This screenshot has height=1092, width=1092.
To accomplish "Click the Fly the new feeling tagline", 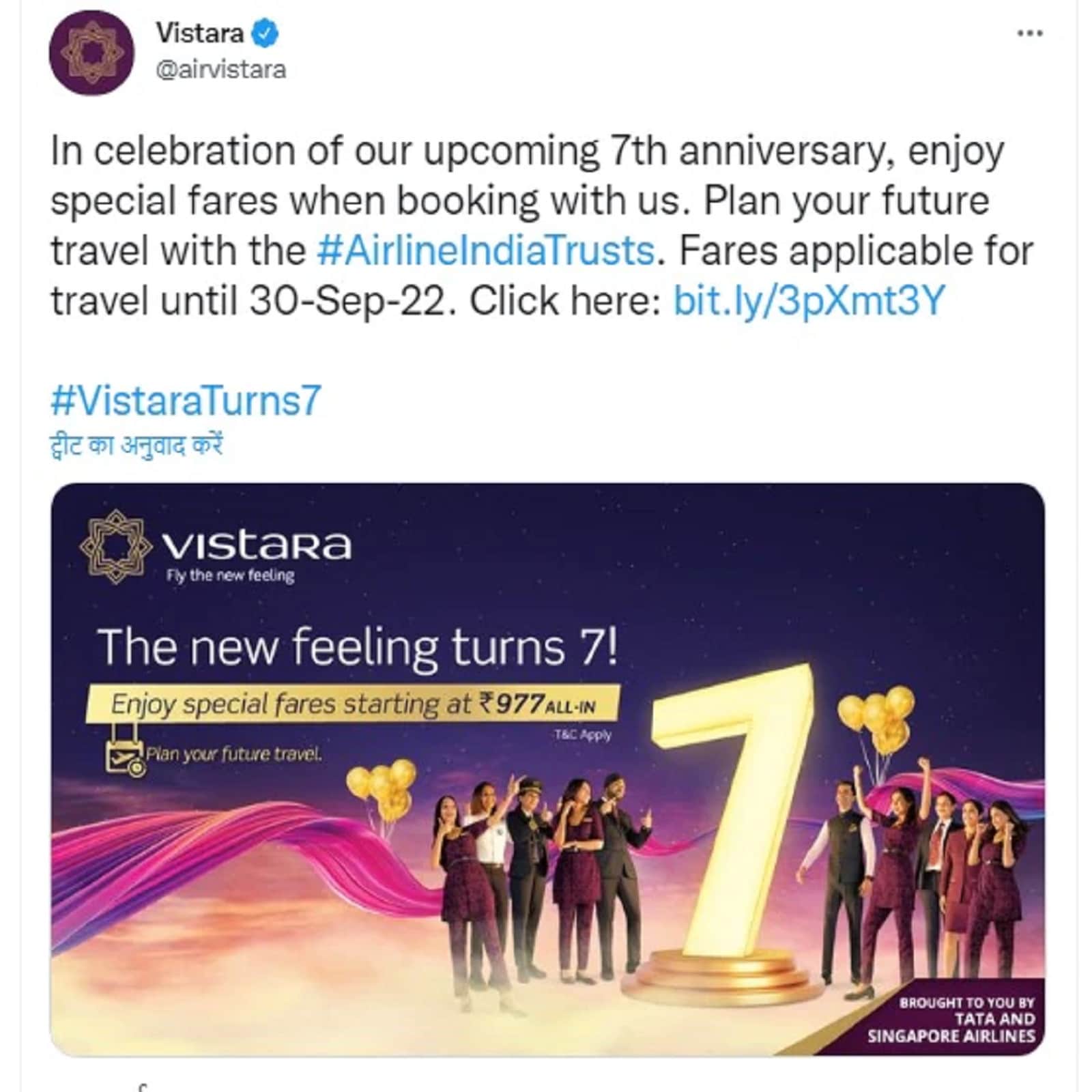I will pos(231,575).
